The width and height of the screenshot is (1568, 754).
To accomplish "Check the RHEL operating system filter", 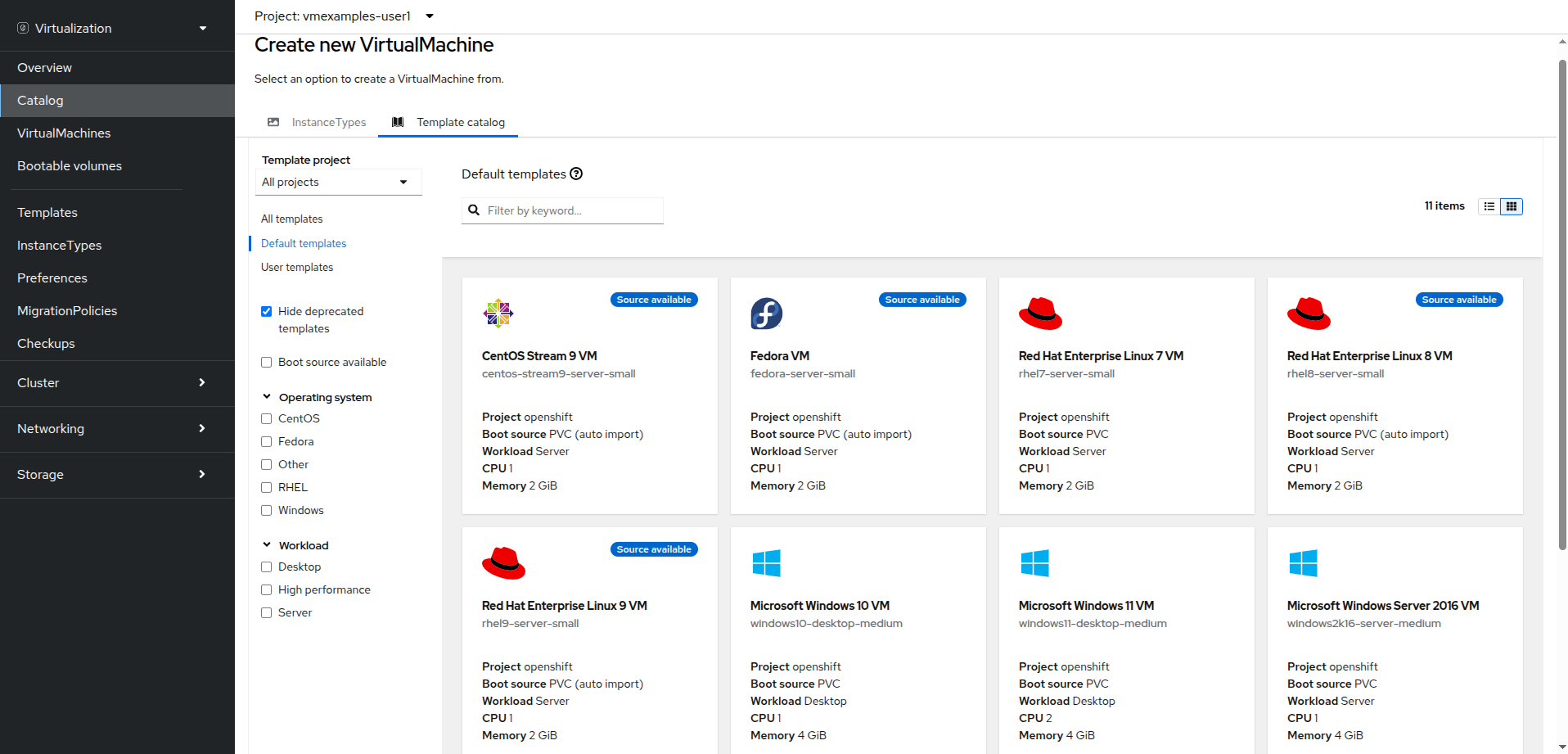I will (267, 487).
